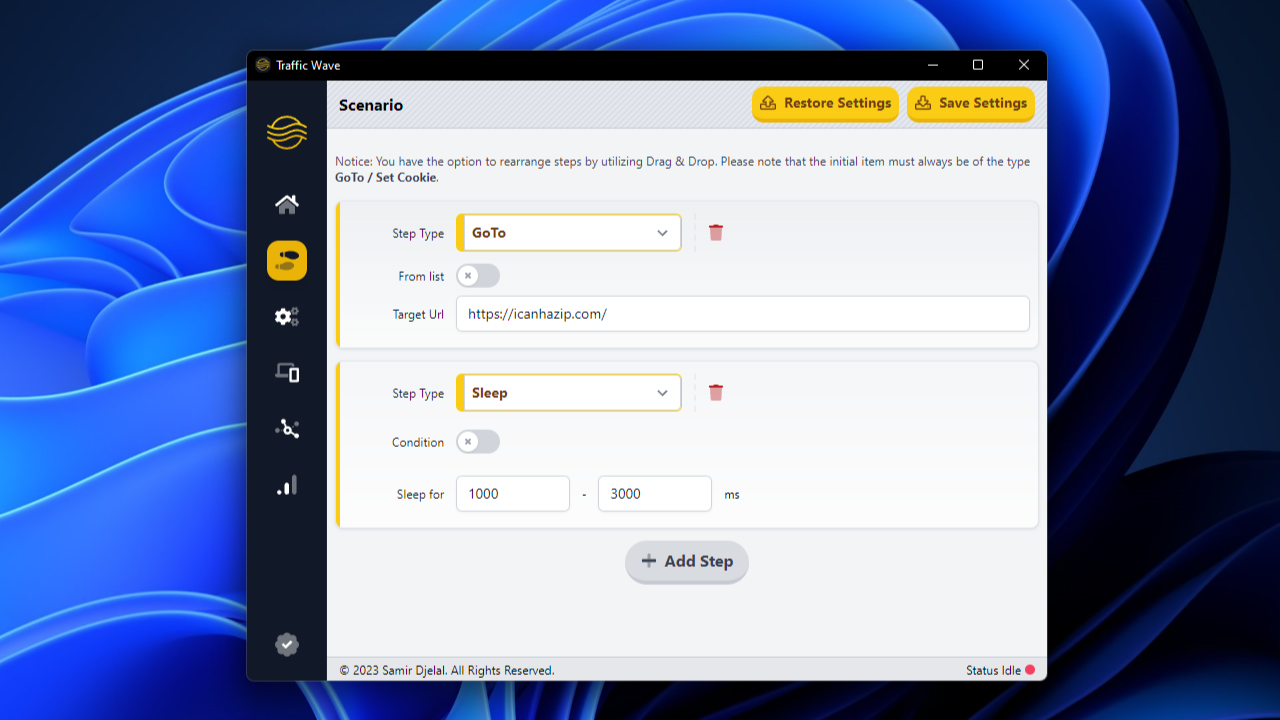Open the Settings gears icon in the sidebar

(287, 317)
